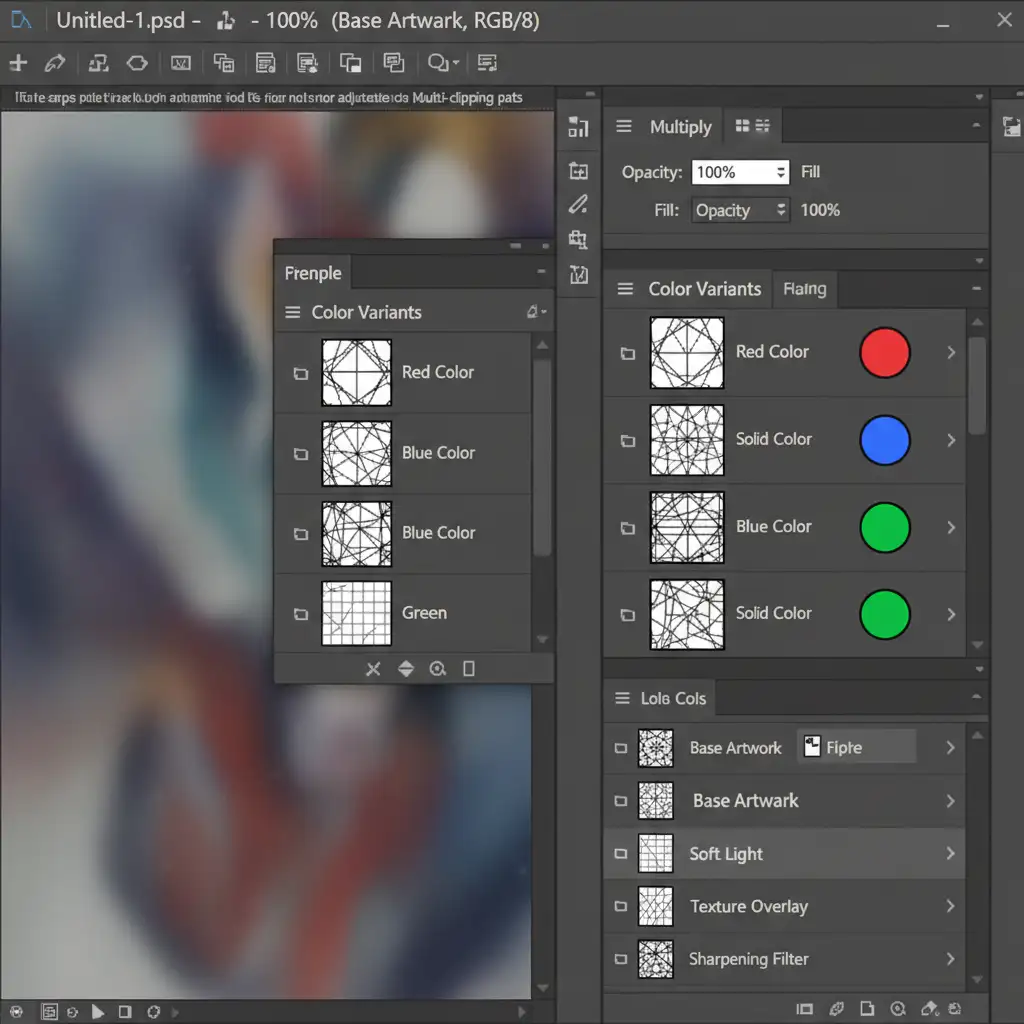Image resolution: width=1024 pixels, height=1024 pixels.
Task: Toggle visibility of the Green layer in floating panel
Action: (x=300, y=614)
